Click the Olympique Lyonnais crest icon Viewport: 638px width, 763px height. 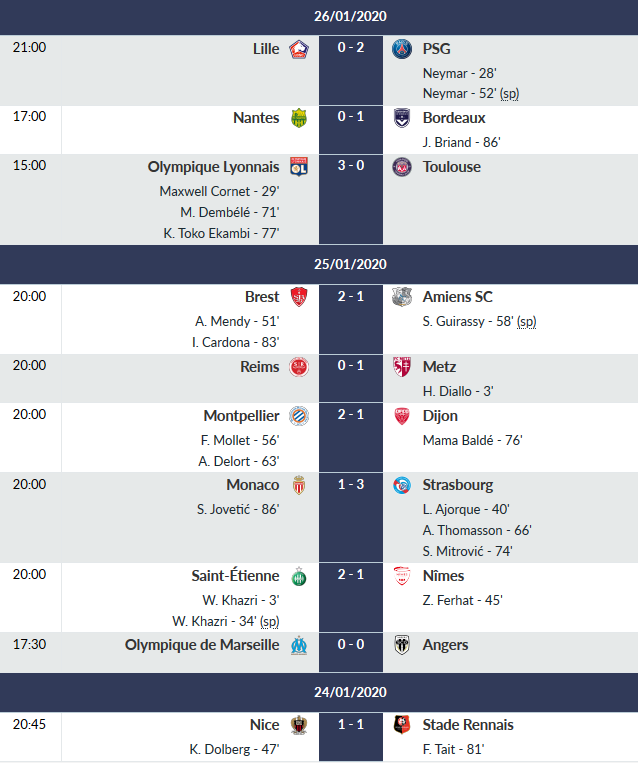click(x=298, y=167)
